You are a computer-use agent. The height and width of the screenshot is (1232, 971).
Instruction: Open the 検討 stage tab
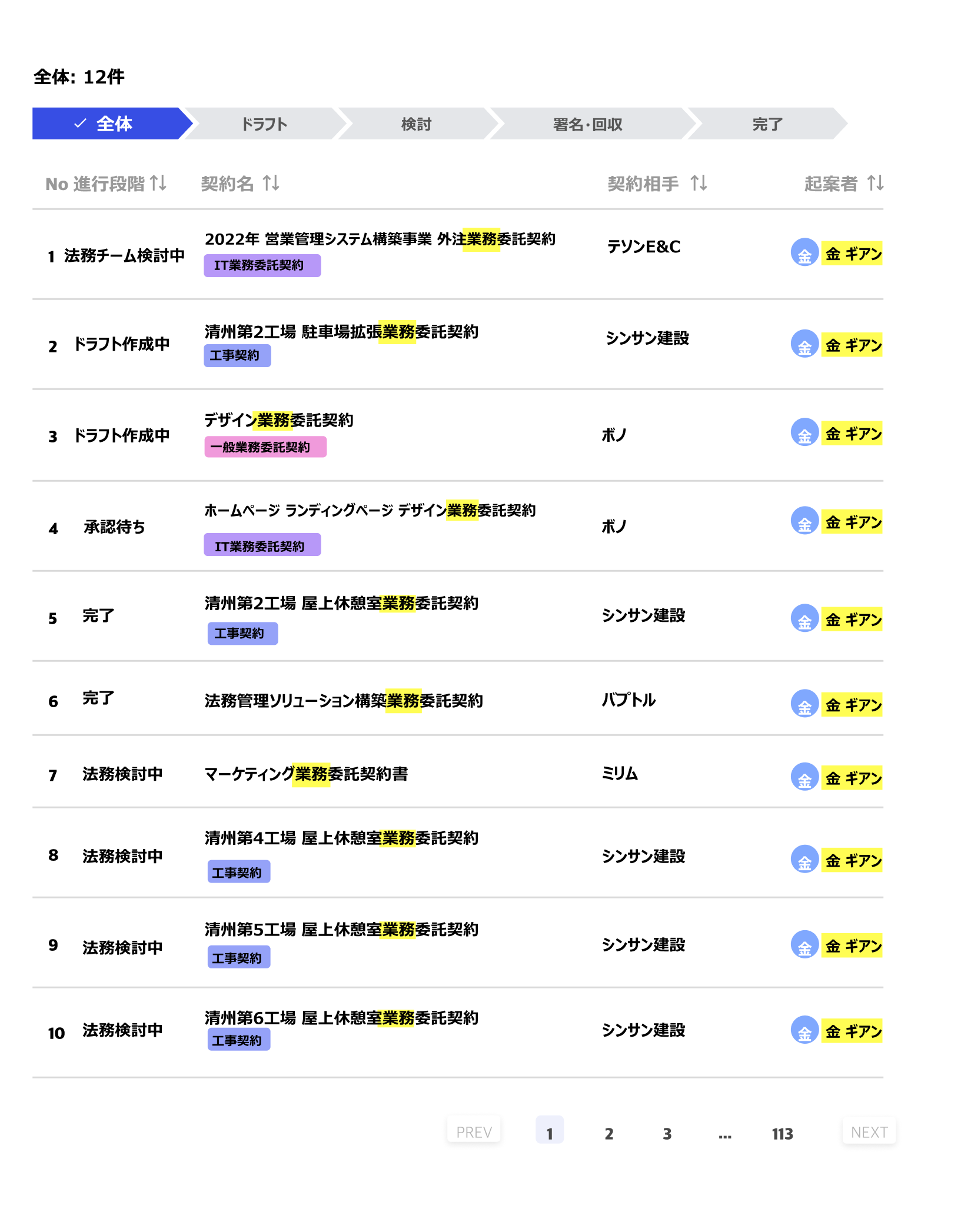click(x=416, y=124)
